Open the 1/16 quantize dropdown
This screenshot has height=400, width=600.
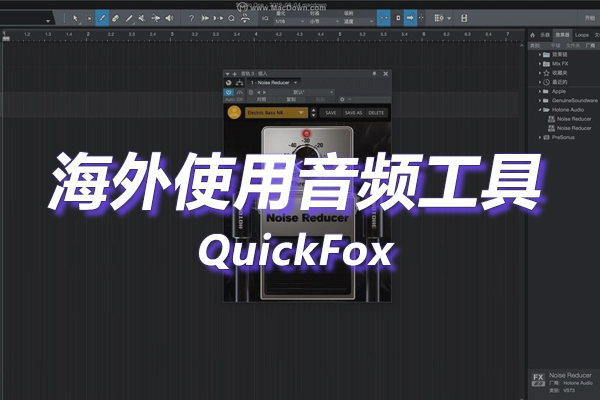tap(290, 21)
